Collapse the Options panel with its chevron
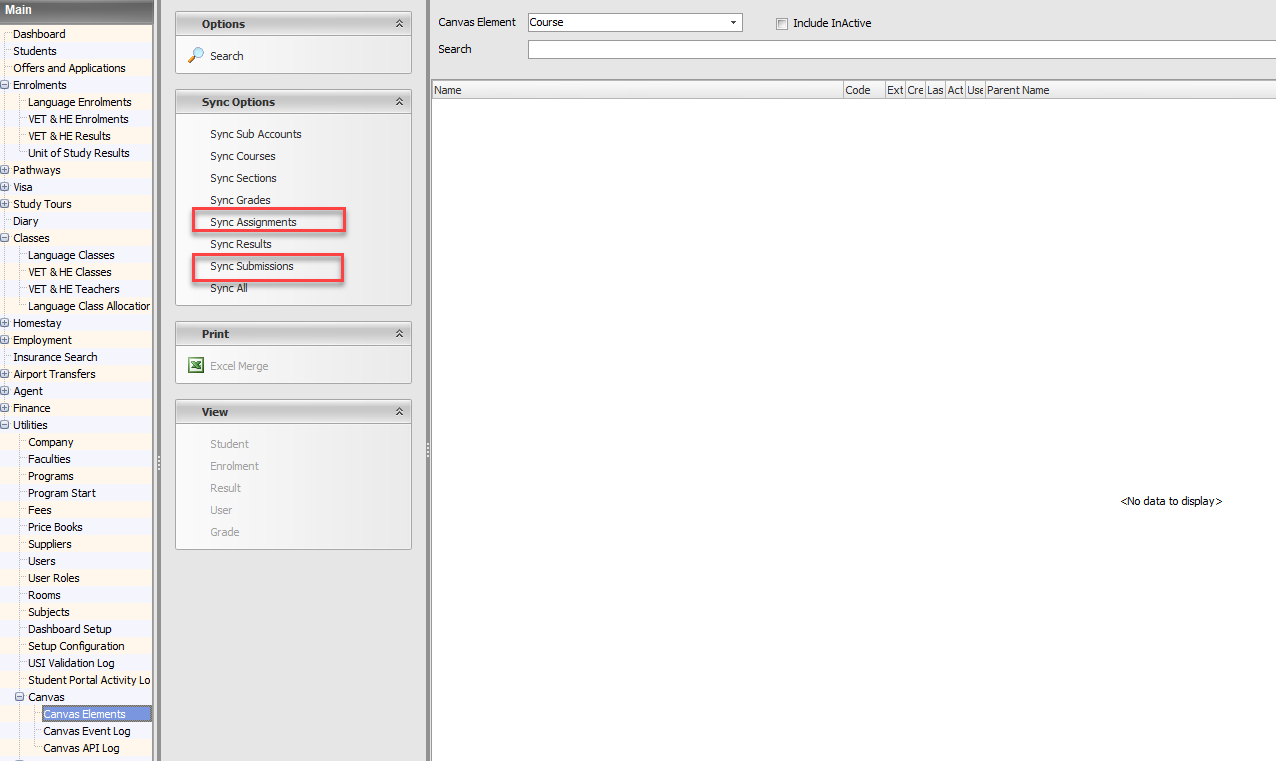Viewport: 1276px width, 761px height. [399, 24]
